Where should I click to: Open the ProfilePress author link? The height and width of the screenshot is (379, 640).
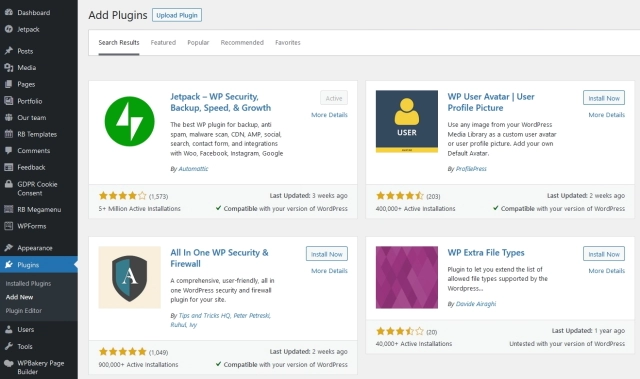[x=471, y=168]
